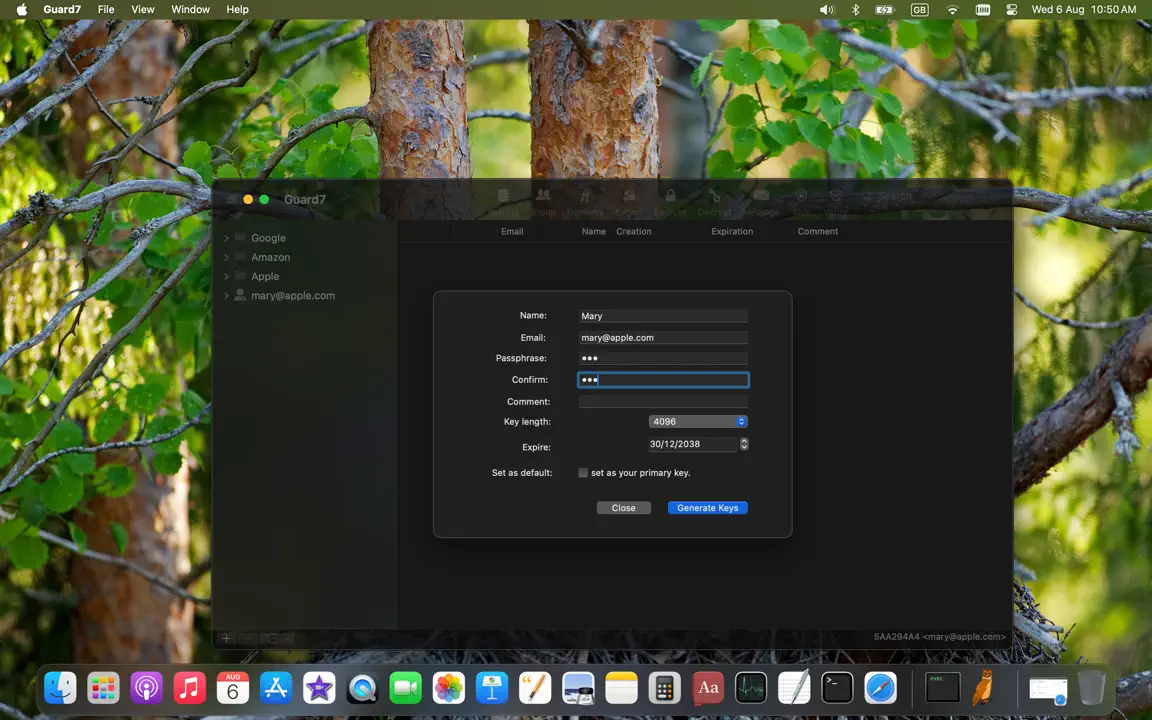Open the Key length 4096 dropdown
This screenshot has height=720, width=1152.
click(x=698, y=421)
